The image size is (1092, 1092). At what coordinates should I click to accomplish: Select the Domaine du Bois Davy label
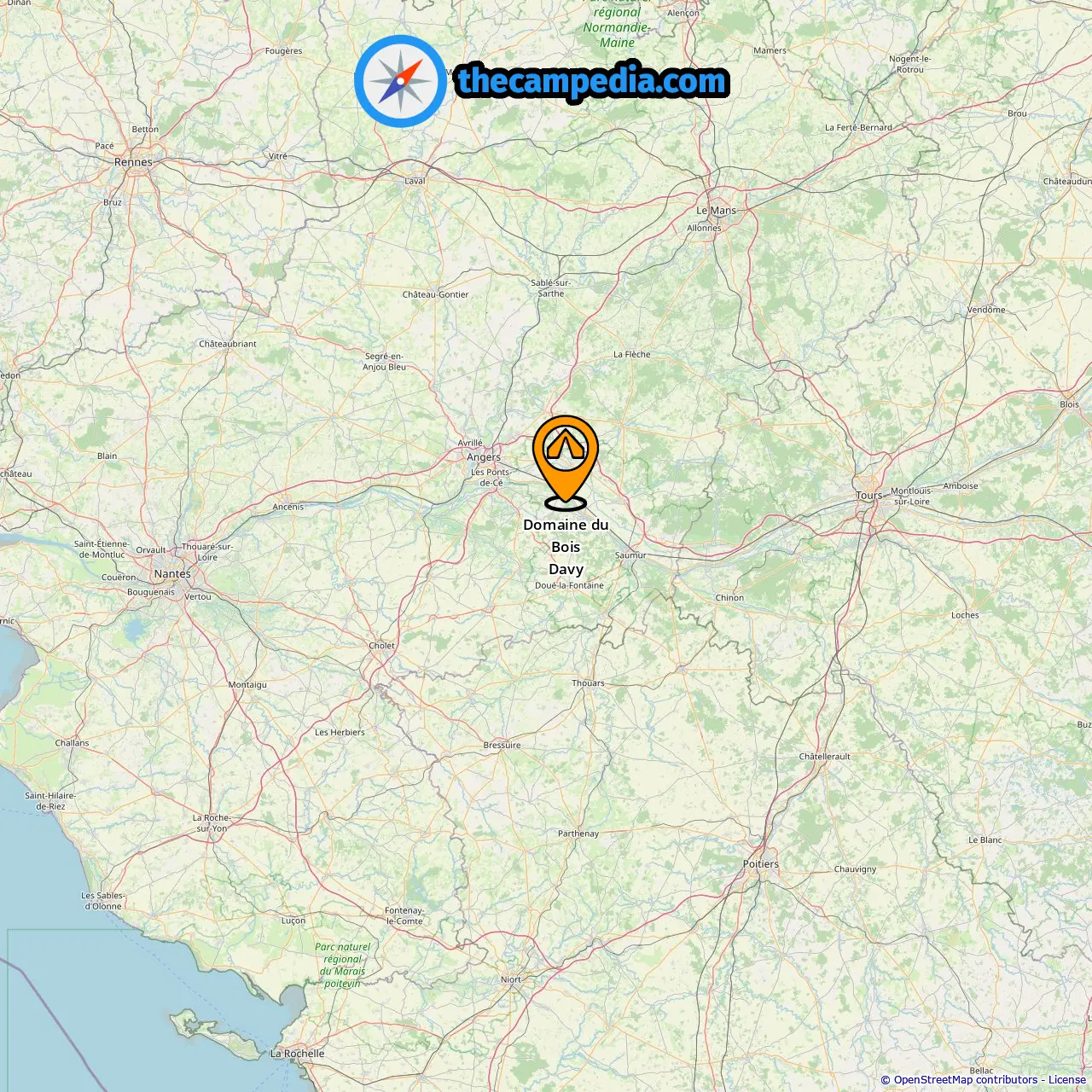point(566,547)
